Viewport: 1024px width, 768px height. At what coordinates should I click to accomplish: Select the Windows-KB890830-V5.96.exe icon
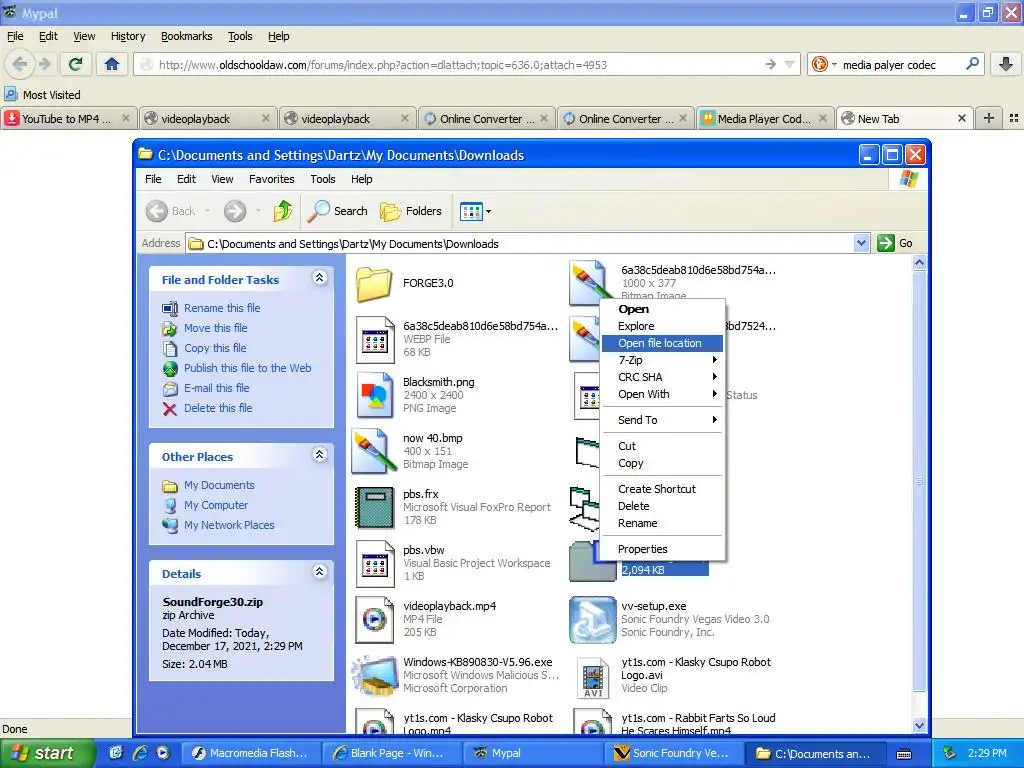[374, 675]
